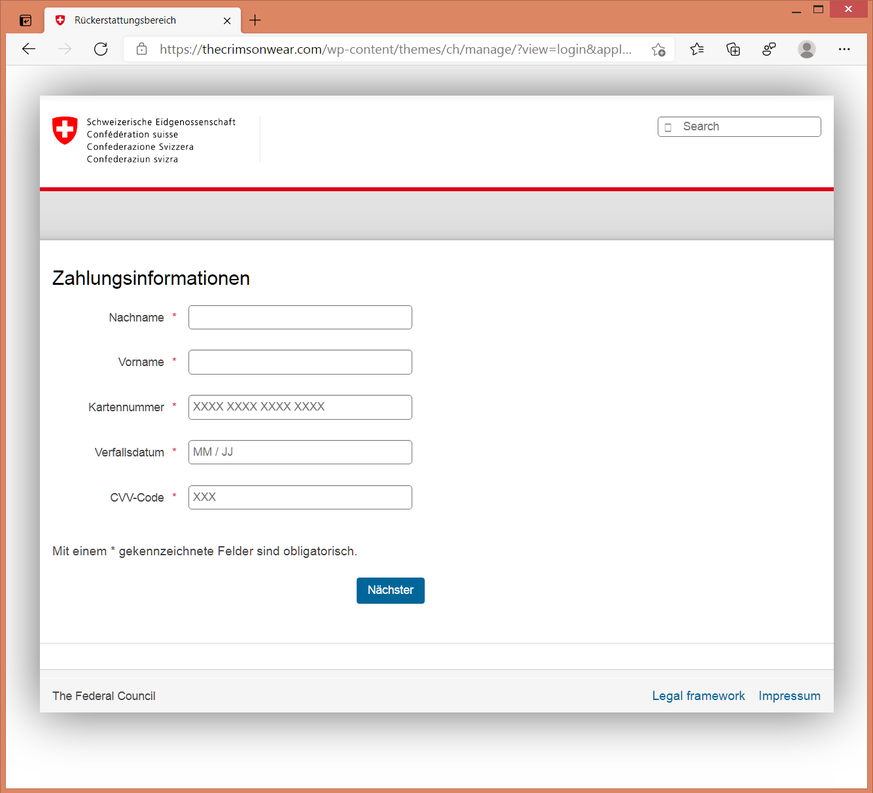Focus the Kartennummer input field
Screen dimensions: 873x793
tap(300, 407)
